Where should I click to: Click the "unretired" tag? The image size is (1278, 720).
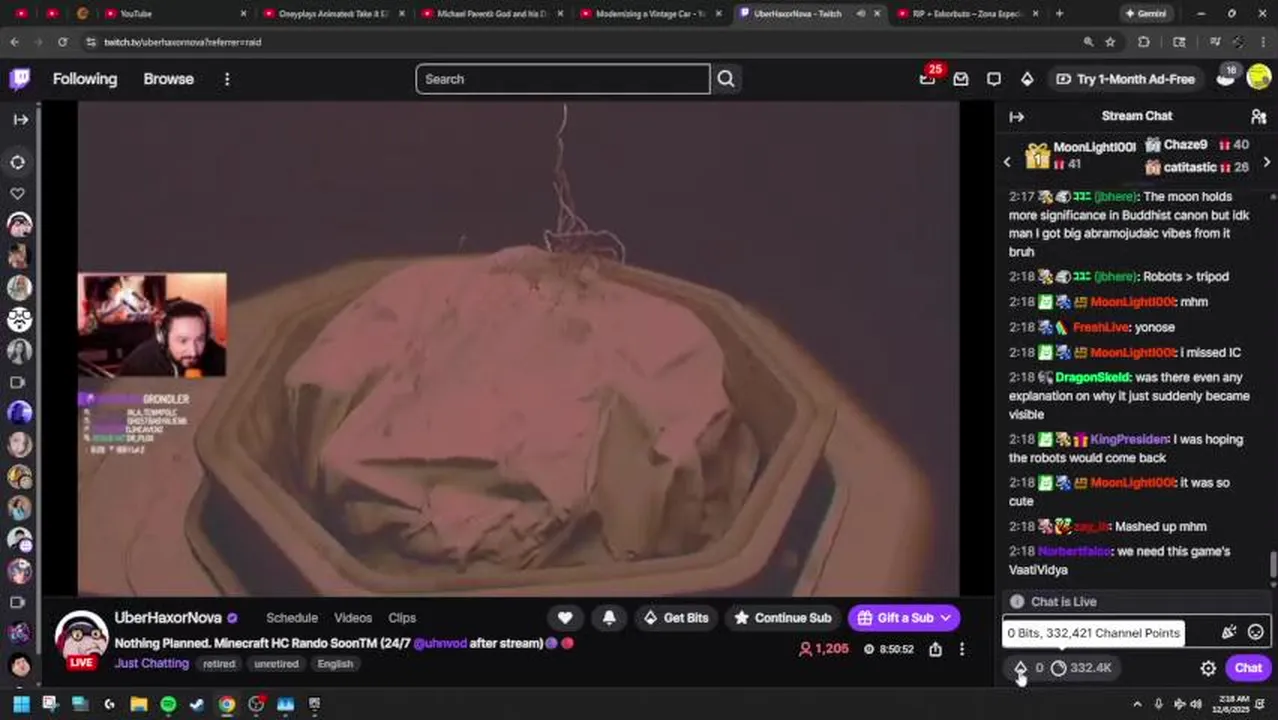[x=276, y=664]
